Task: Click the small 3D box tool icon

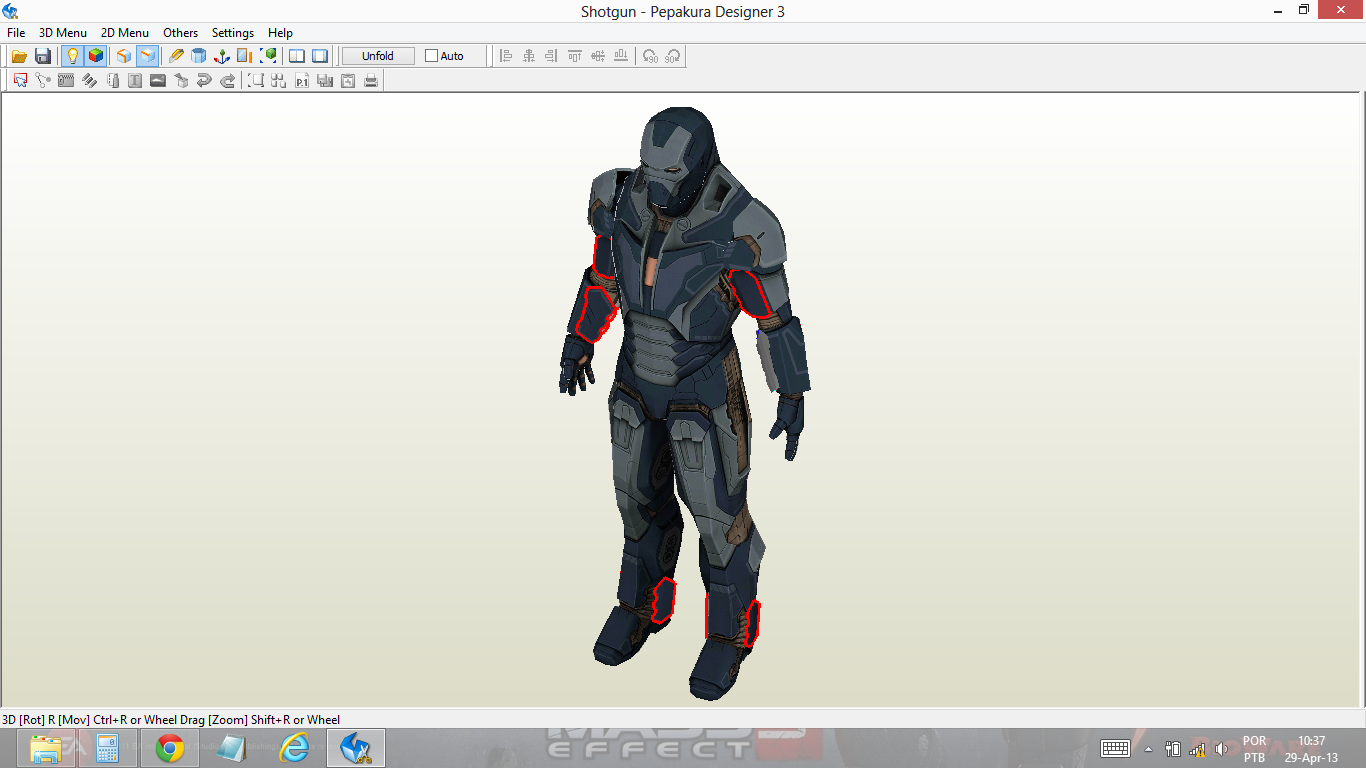Action: [x=181, y=80]
